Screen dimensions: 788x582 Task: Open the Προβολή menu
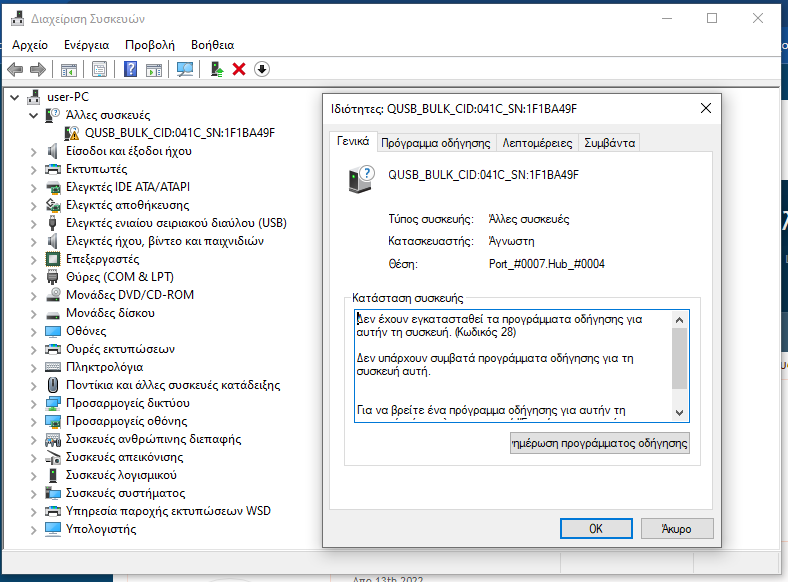click(150, 45)
